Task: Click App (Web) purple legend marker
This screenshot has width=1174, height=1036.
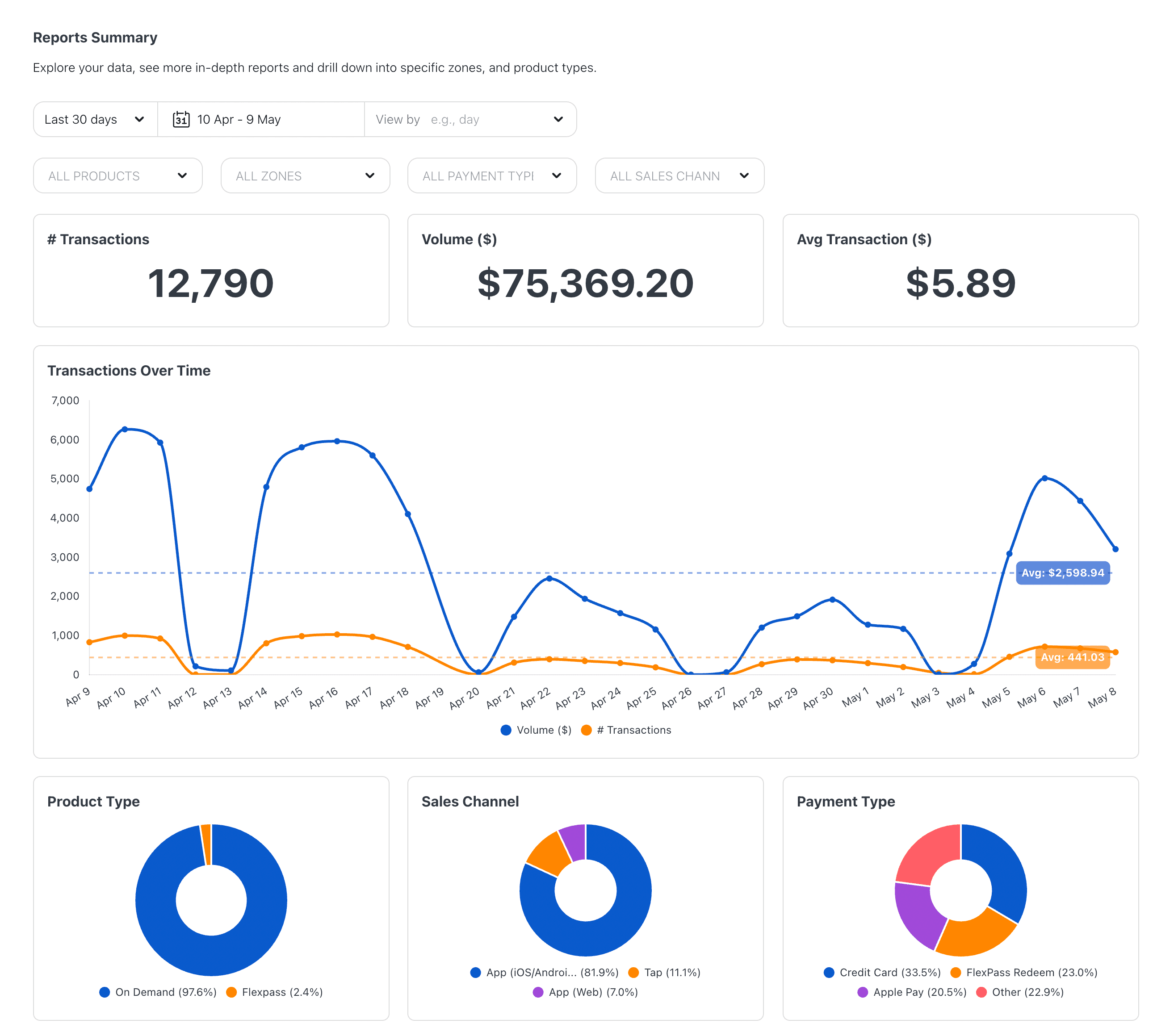Action: tap(538, 992)
